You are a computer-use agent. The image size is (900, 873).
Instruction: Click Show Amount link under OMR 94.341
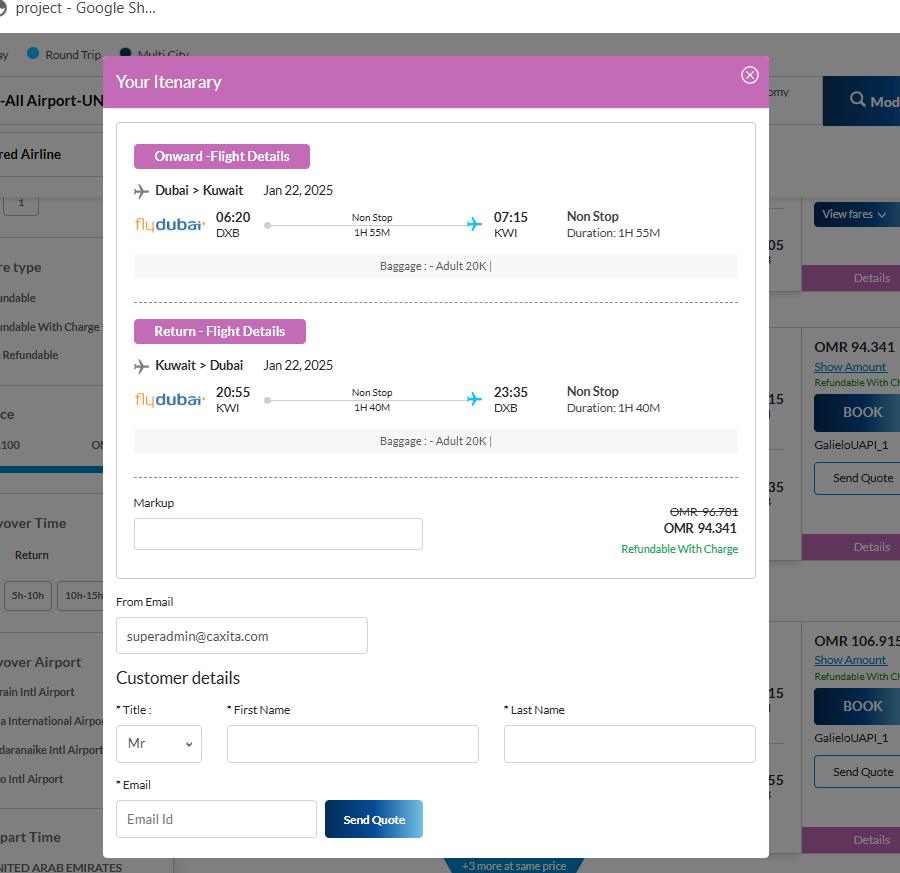click(850, 367)
